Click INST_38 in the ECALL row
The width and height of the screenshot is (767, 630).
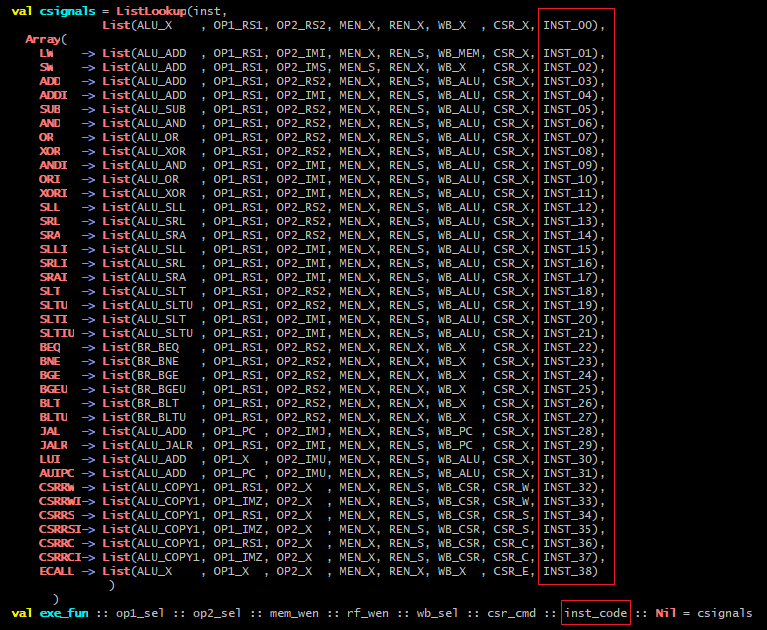pyautogui.click(x=567, y=571)
